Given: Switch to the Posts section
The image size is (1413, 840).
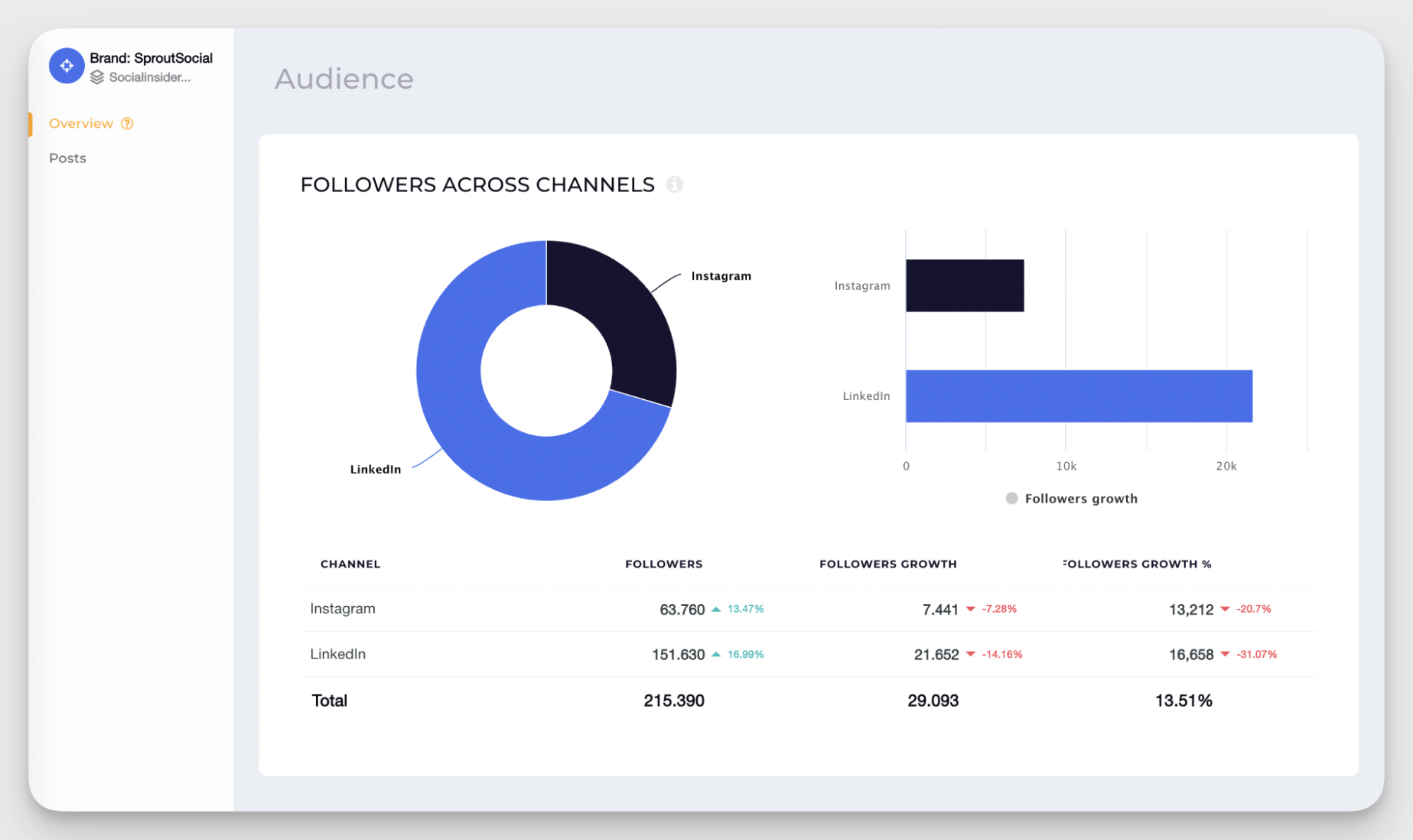Looking at the screenshot, I should (67, 158).
